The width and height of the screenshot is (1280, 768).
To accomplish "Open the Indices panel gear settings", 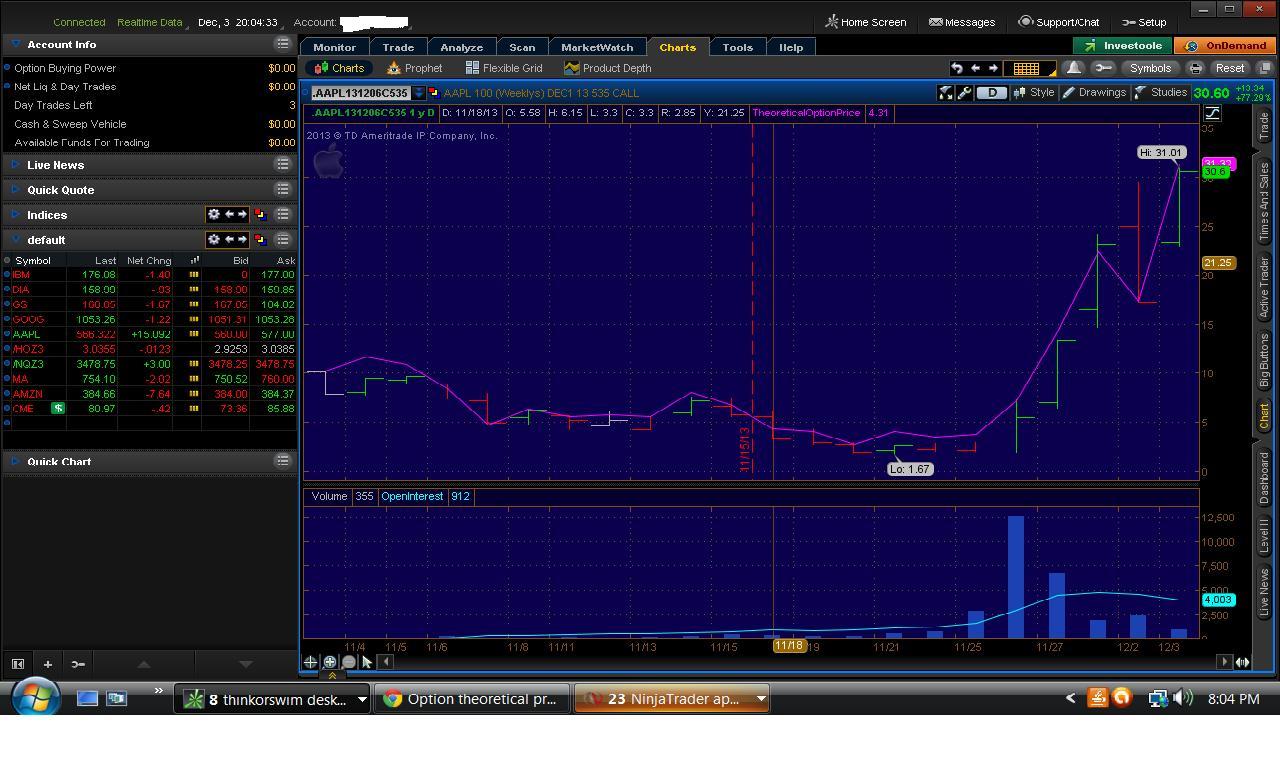I will pyautogui.click(x=213, y=214).
